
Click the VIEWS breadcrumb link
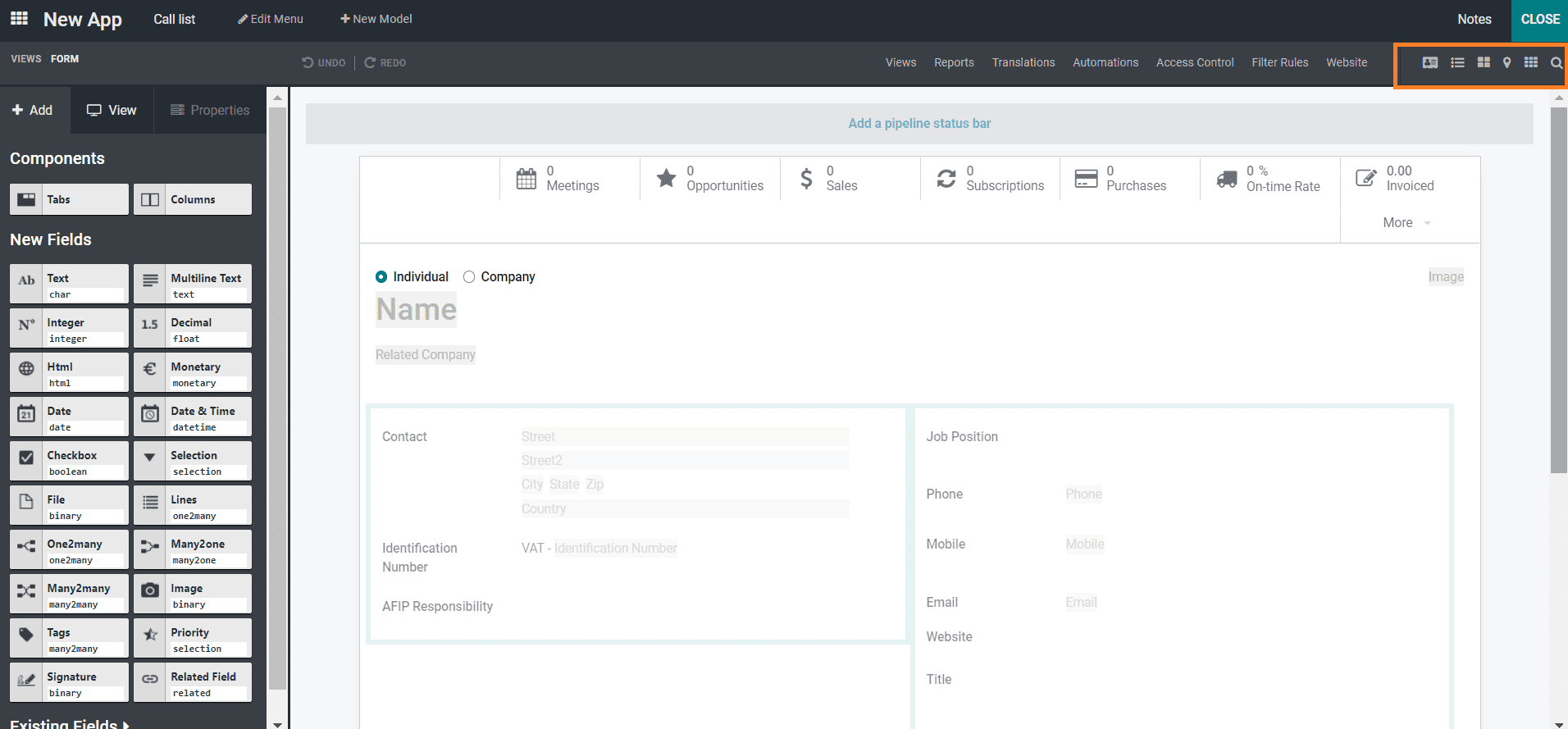coord(26,59)
